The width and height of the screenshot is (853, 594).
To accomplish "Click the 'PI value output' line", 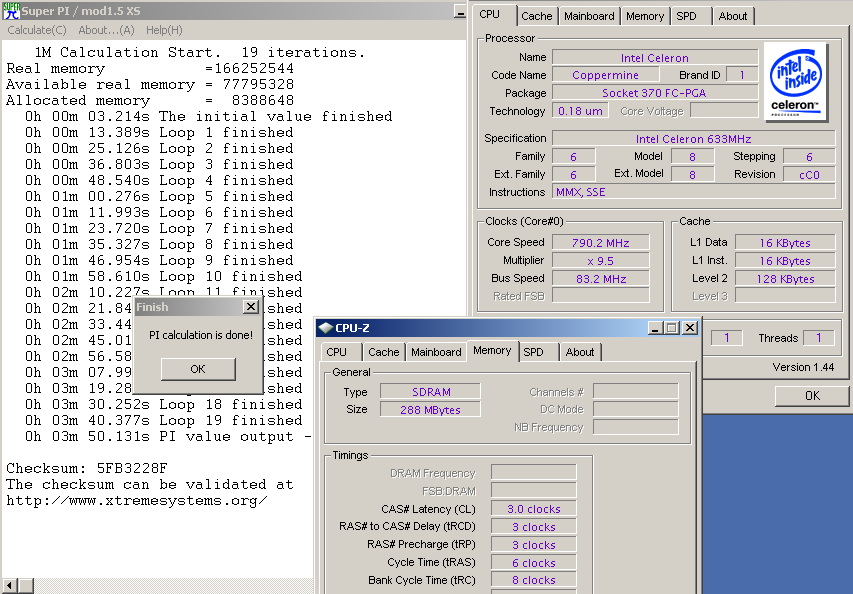I will click(x=169, y=437).
